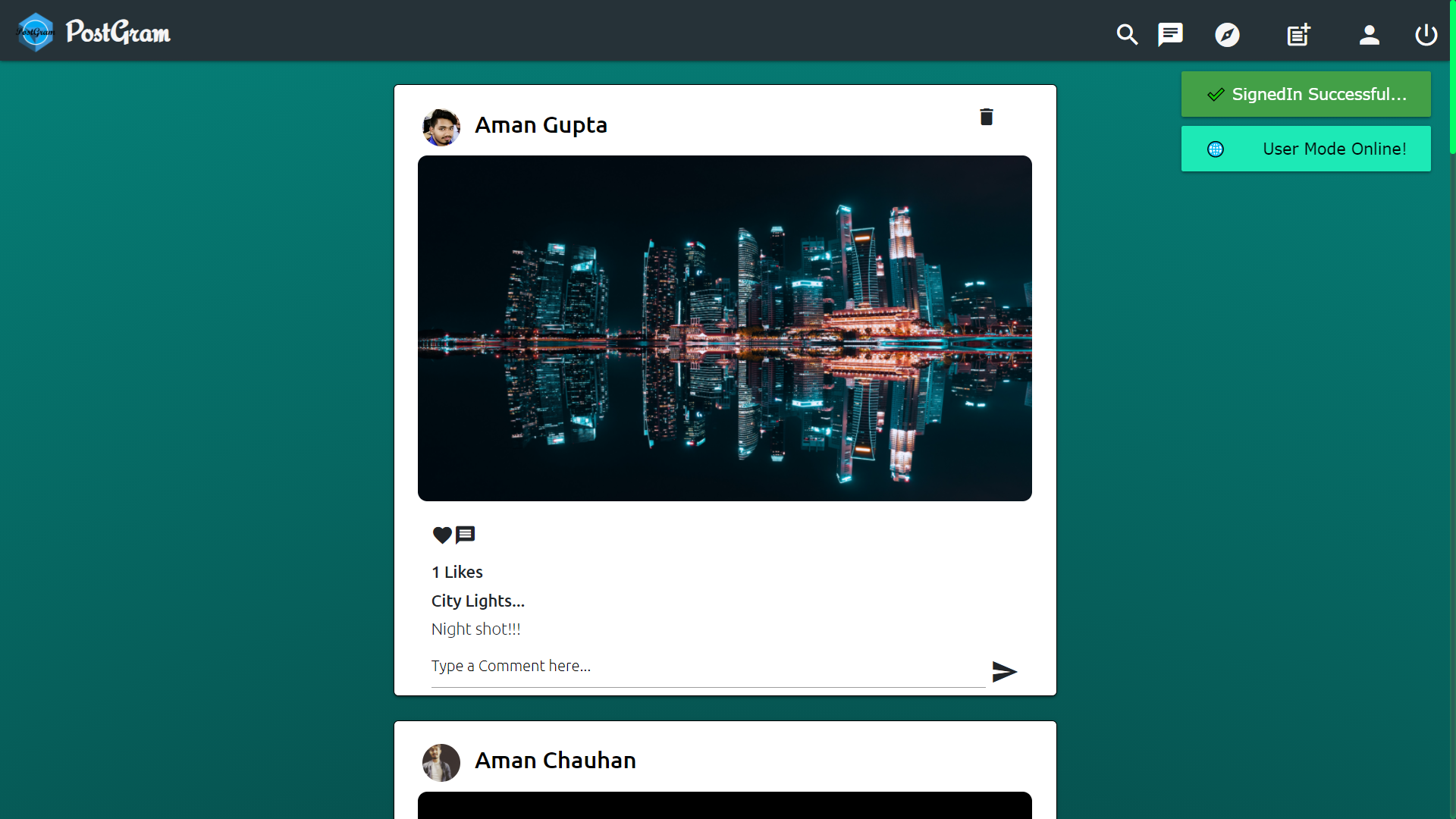Viewport: 1456px width, 819px height.
Task: Click Aman Chauhan's avatar picture
Action: tap(441, 762)
